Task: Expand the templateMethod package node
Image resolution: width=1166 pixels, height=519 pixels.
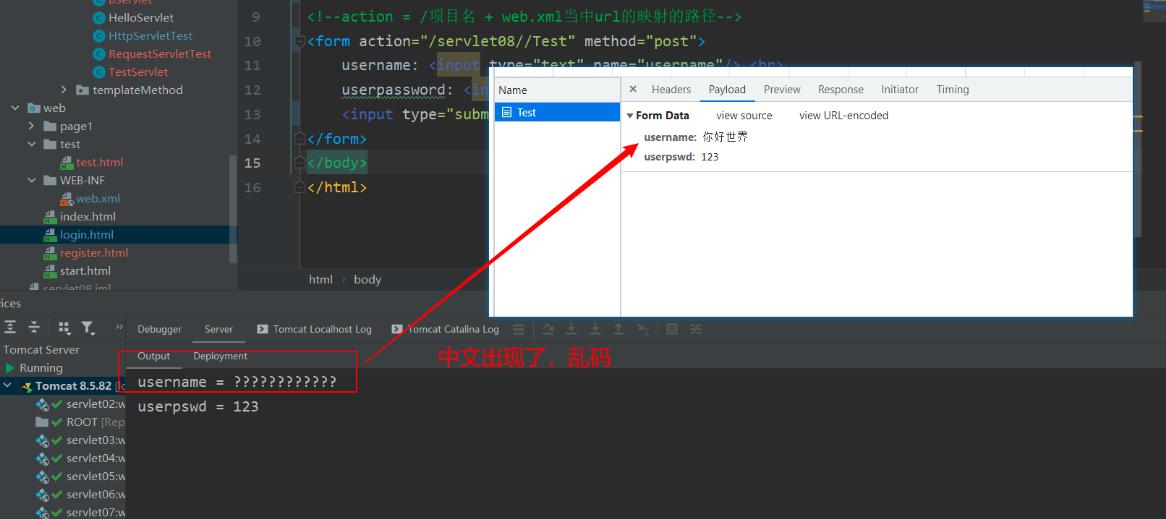Action: pyautogui.click(x=64, y=90)
